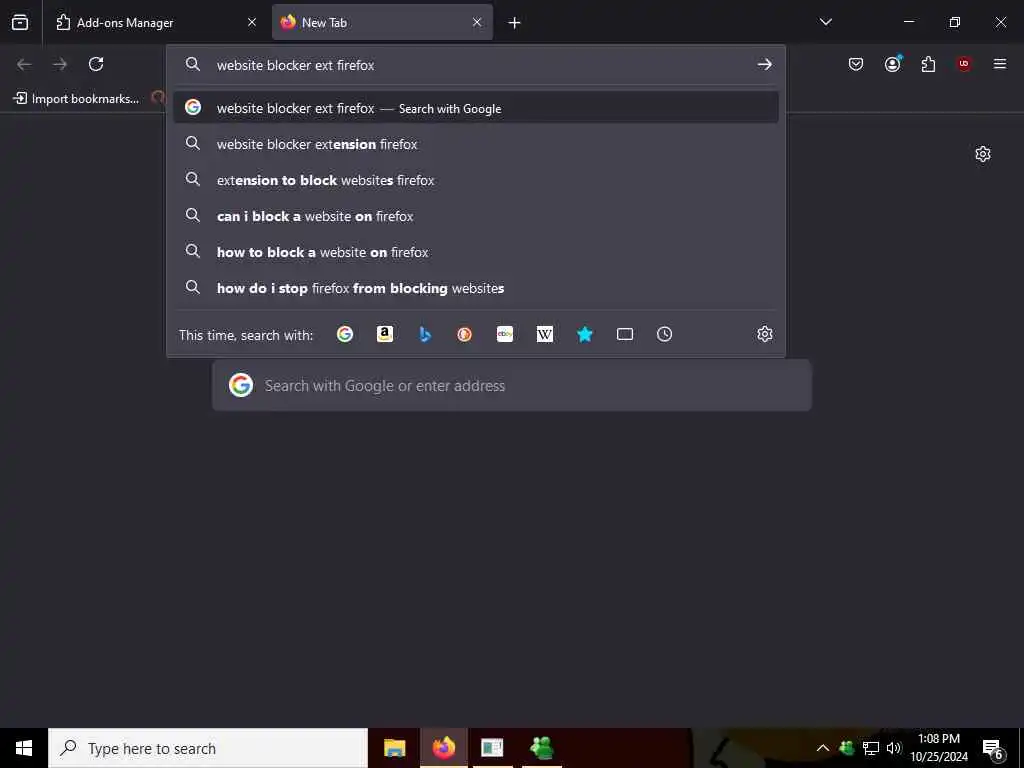Image resolution: width=1024 pixels, height=768 pixels.
Task: Open the Firefox application menu
Action: coord(1000,64)
